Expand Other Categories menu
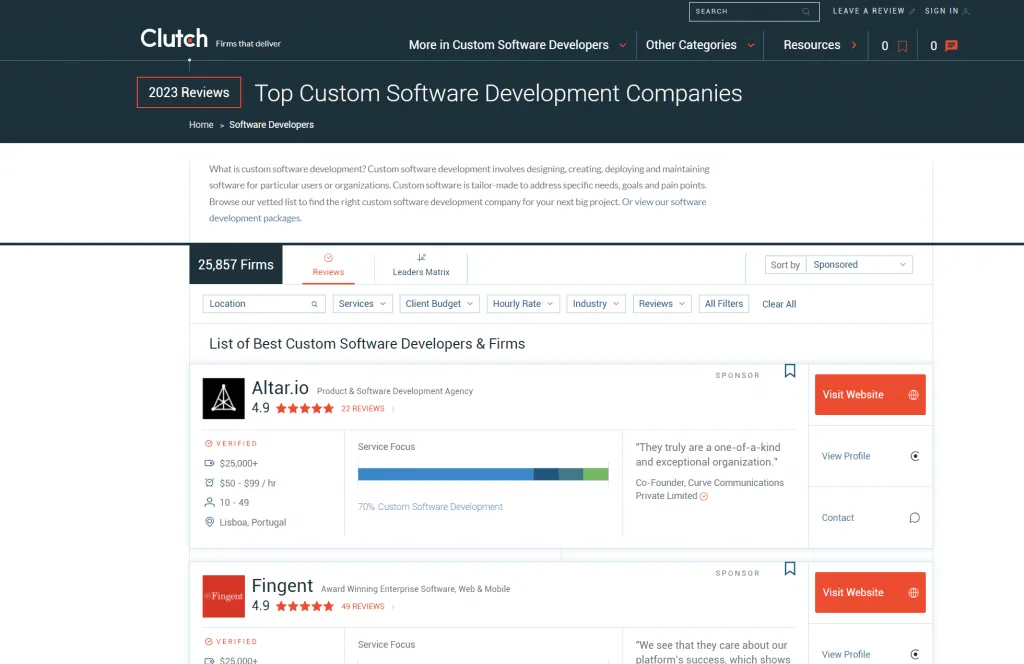The height and width of the screenshot is (664, 1024). tap(700, 45)
